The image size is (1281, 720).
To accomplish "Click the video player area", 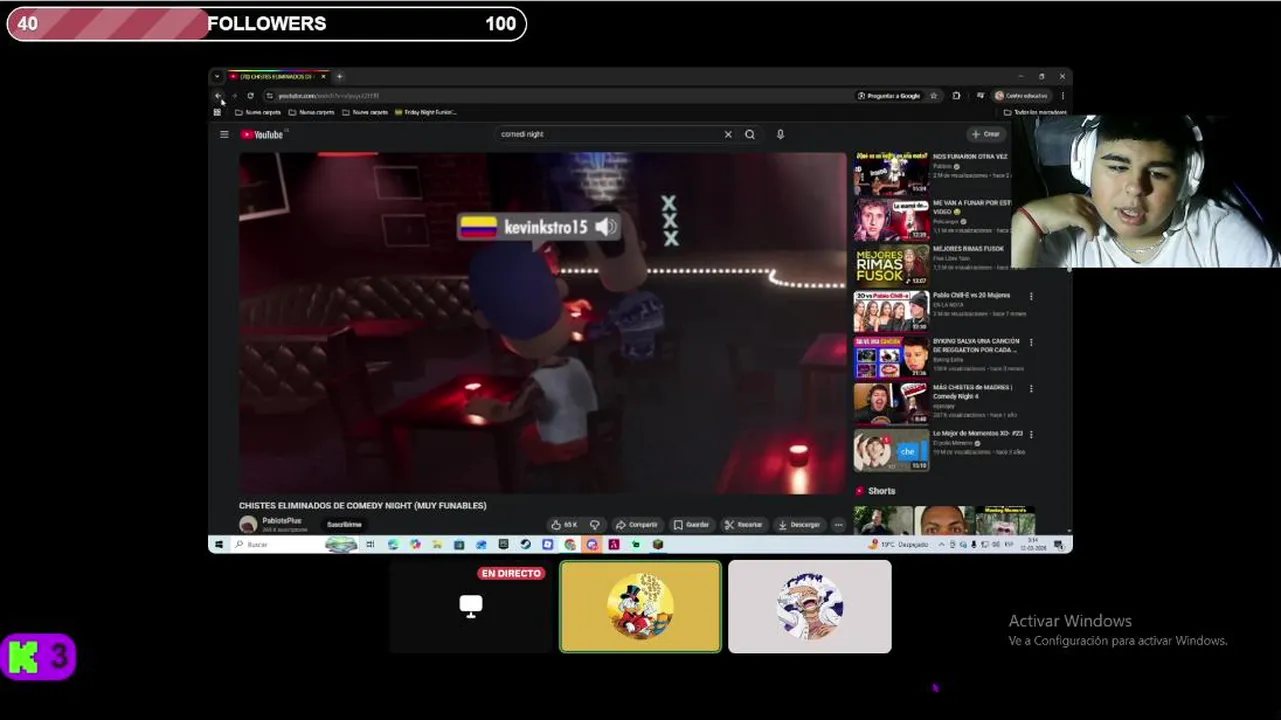I will click(542, 323).
